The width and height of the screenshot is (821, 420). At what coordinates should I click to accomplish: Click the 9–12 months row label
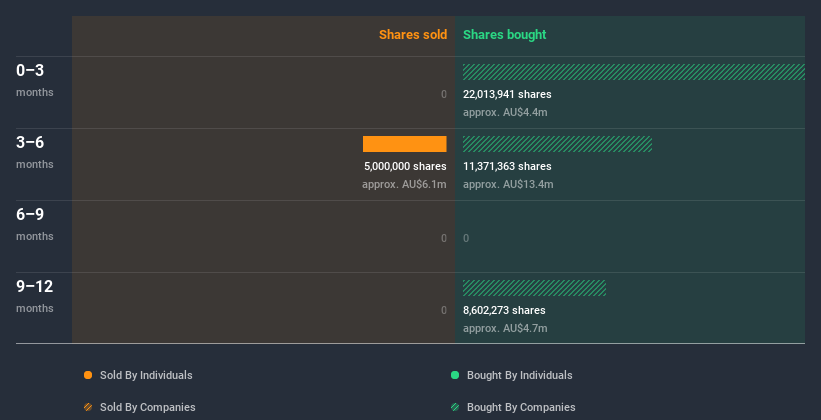point(35,296)
